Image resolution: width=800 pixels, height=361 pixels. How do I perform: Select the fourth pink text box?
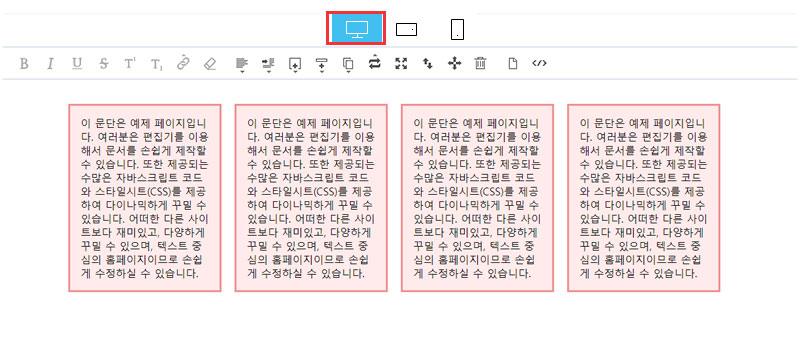(644, 198)
